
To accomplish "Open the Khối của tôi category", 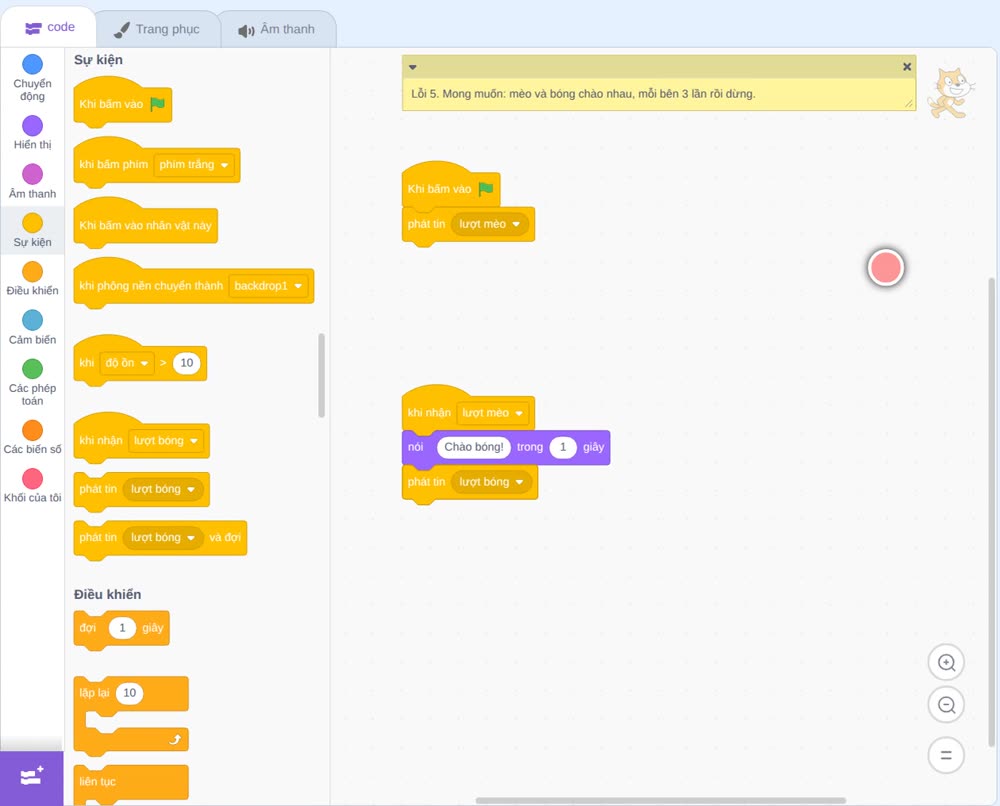I will [x=32, y=485].
